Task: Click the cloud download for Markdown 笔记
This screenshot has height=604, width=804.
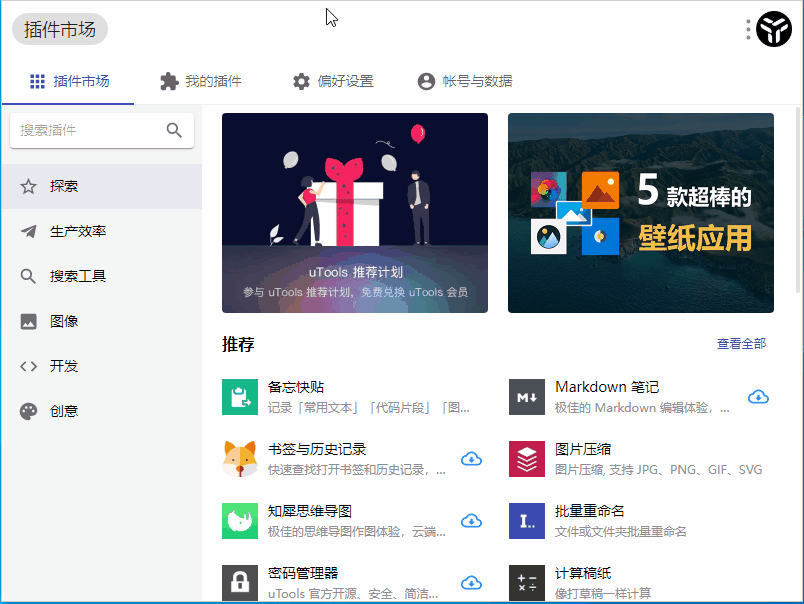Action: (x=758, y=397)
